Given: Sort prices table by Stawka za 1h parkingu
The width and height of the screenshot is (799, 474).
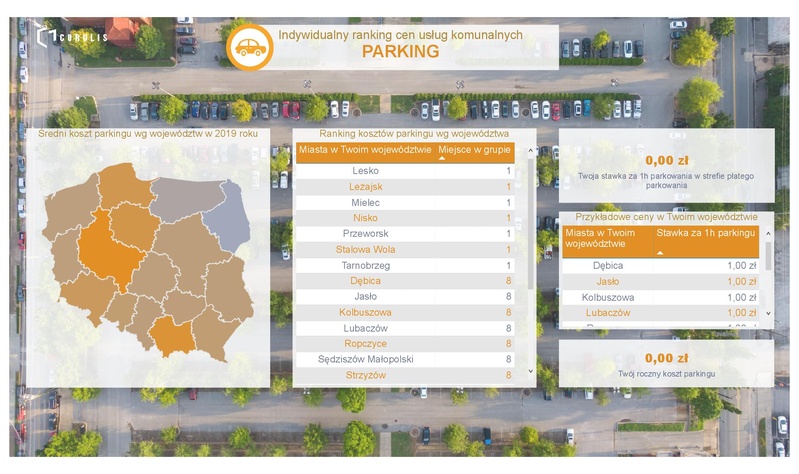Looking at the screenshot, I should coord(704,234).
